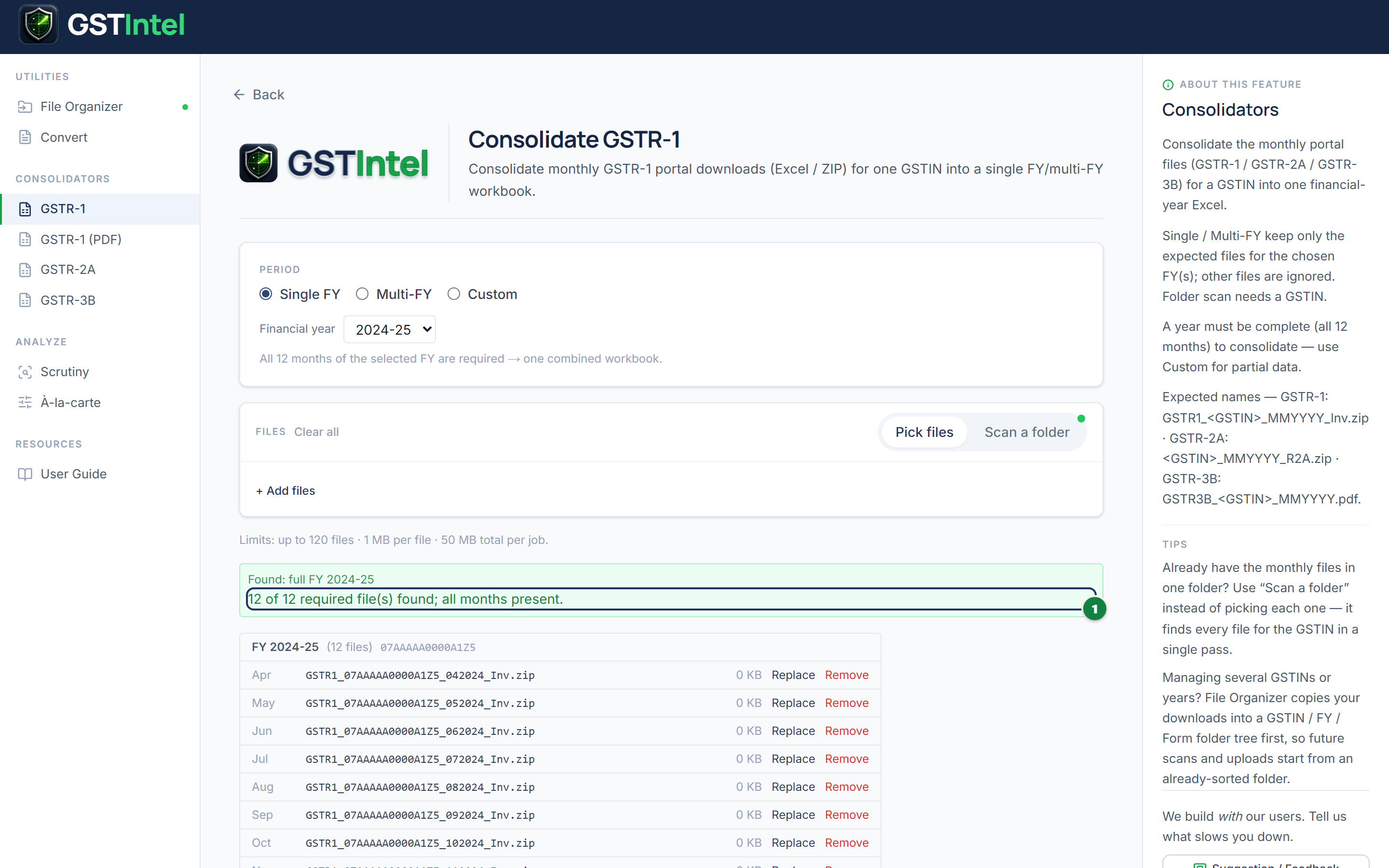The image size is (1389, 868).
Task: Click the Back arrow icon
Action: (239, 95)
